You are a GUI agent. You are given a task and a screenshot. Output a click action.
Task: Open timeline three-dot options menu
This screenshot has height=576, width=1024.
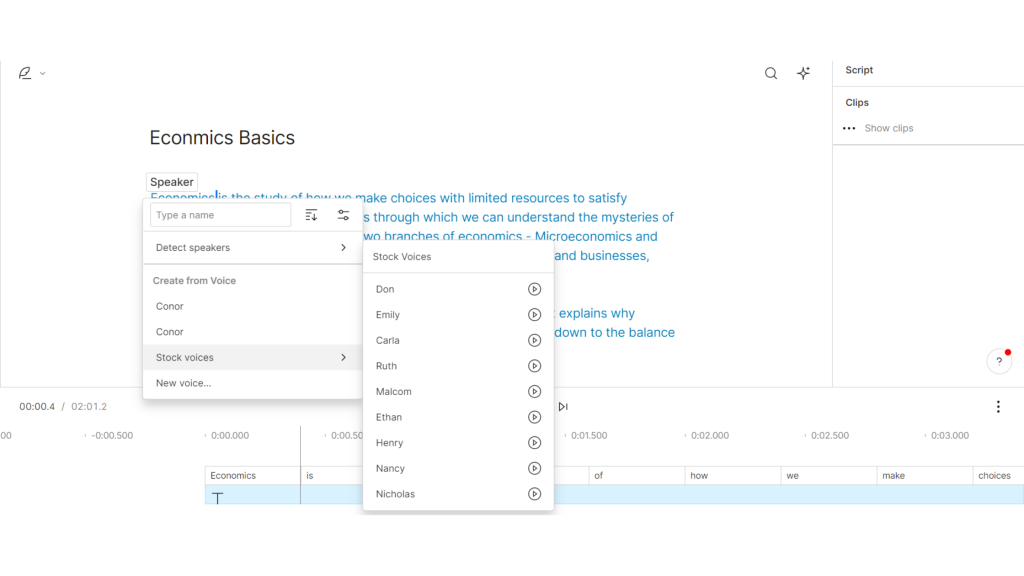click(997, 407)
